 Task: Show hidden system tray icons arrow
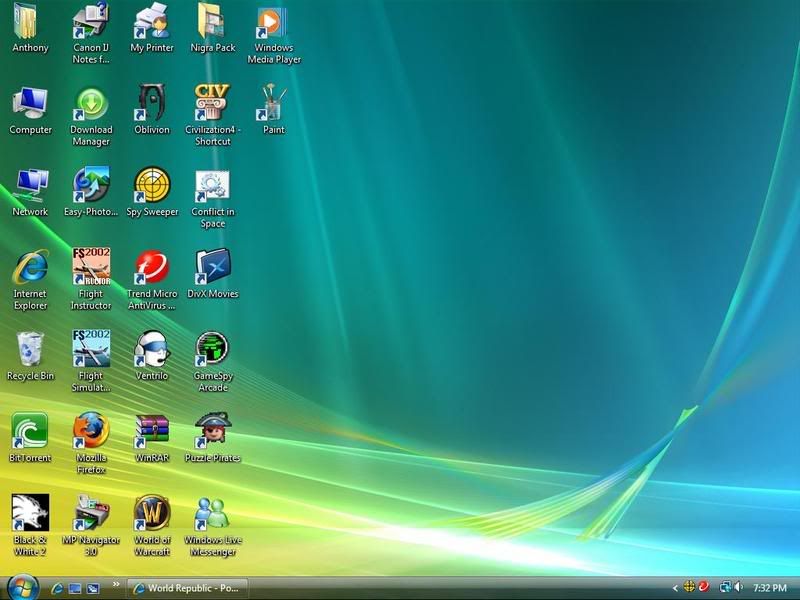675,588
